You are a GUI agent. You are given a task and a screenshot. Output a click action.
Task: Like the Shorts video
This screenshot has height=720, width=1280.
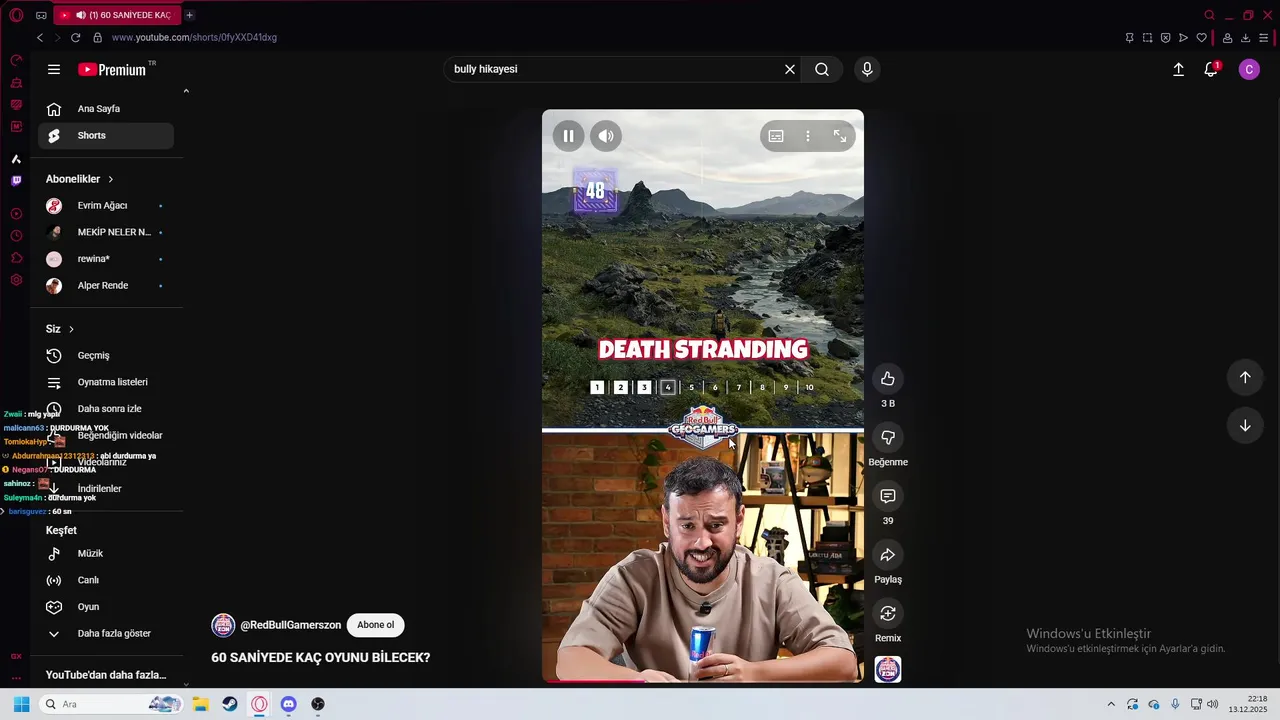888,378
